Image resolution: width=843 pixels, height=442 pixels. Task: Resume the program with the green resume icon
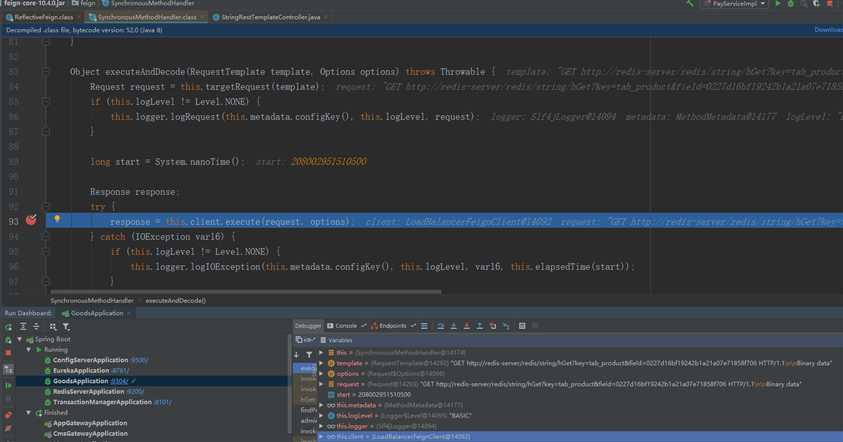pos(8,386)
